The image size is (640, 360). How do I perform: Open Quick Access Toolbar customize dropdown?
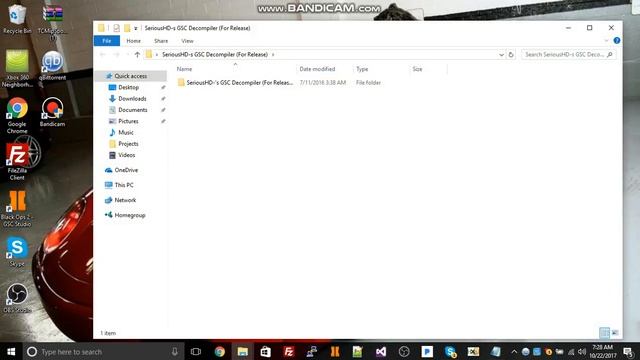[x=136, y=28]
